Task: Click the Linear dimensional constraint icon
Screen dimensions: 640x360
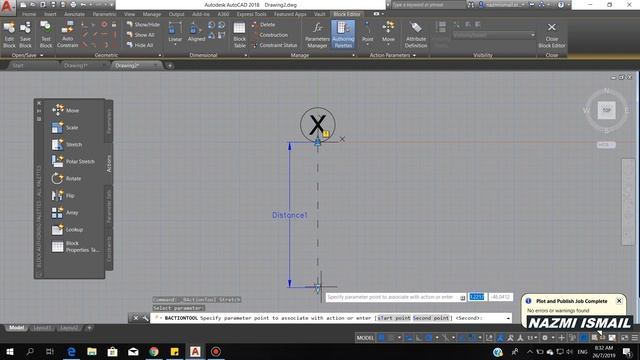Action: click(x=175, y=33)
